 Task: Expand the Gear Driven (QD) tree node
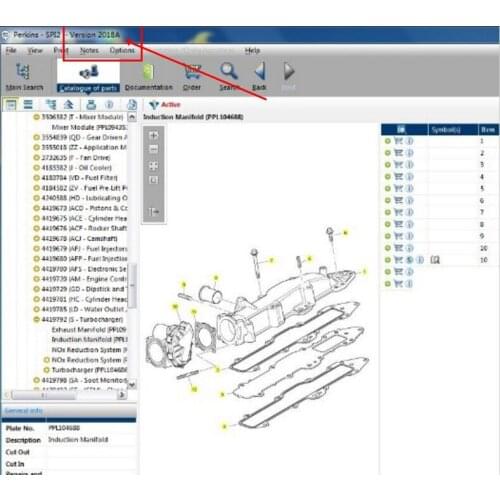(x=37, y=137)
